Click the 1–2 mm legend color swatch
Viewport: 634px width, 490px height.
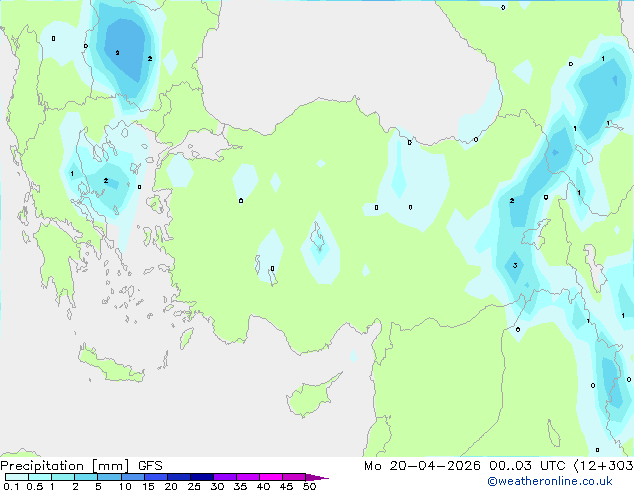63,477
